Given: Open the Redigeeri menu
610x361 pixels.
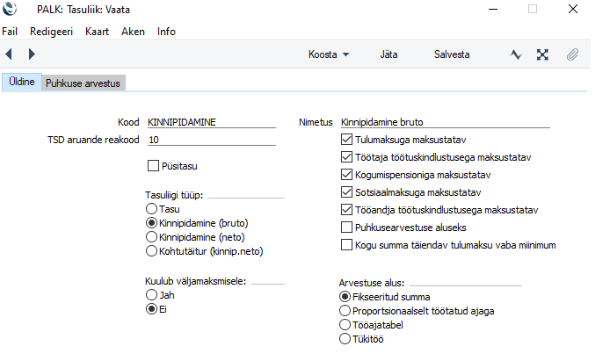Looking at the screenshot, I should 51,32.
